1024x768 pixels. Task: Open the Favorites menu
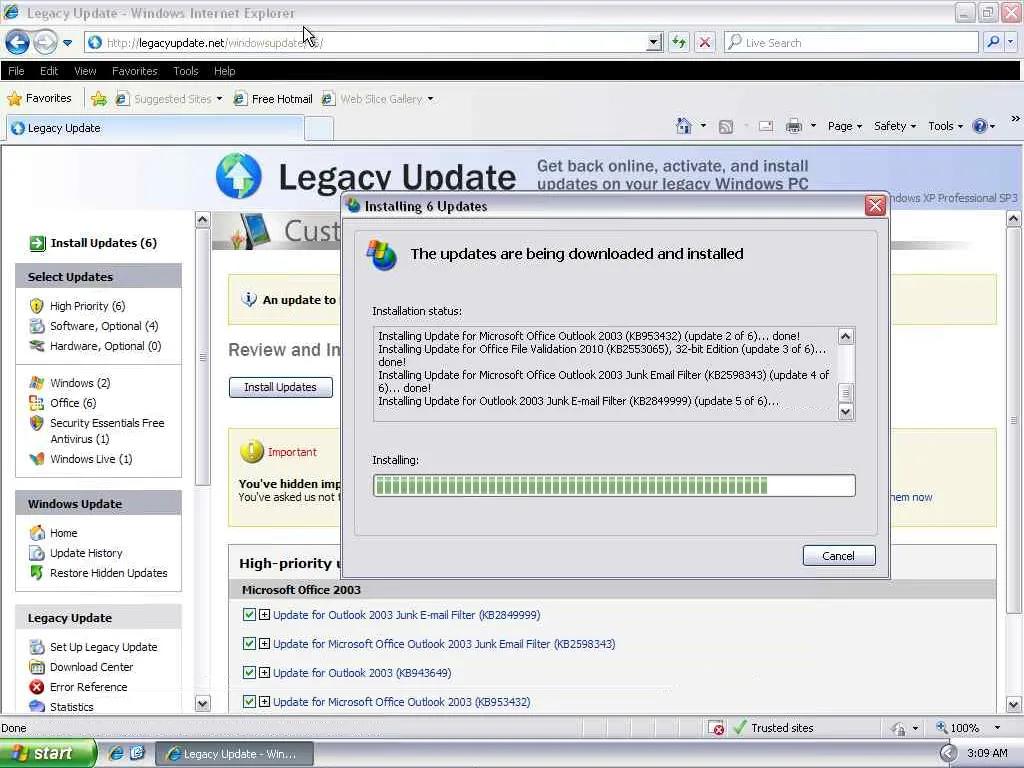tap(135, 71)
